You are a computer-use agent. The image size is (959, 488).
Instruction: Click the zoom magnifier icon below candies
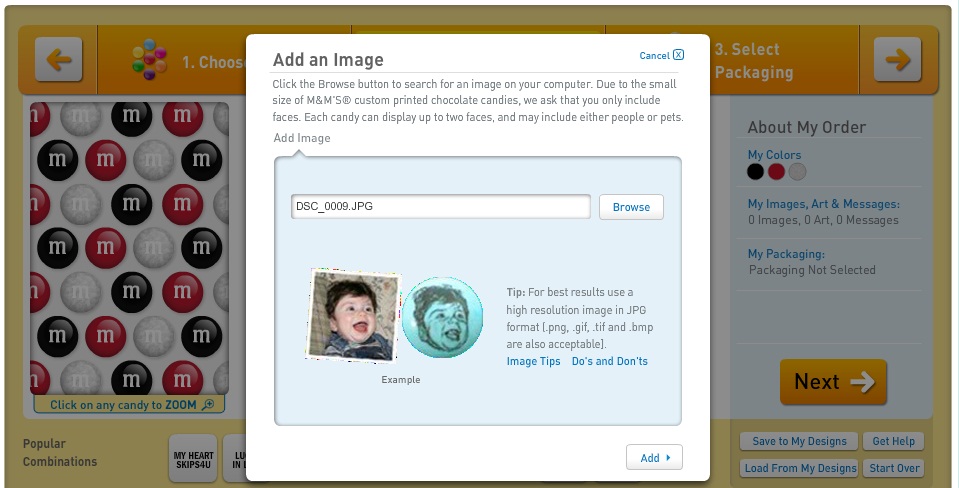click(x=208, y=404)
